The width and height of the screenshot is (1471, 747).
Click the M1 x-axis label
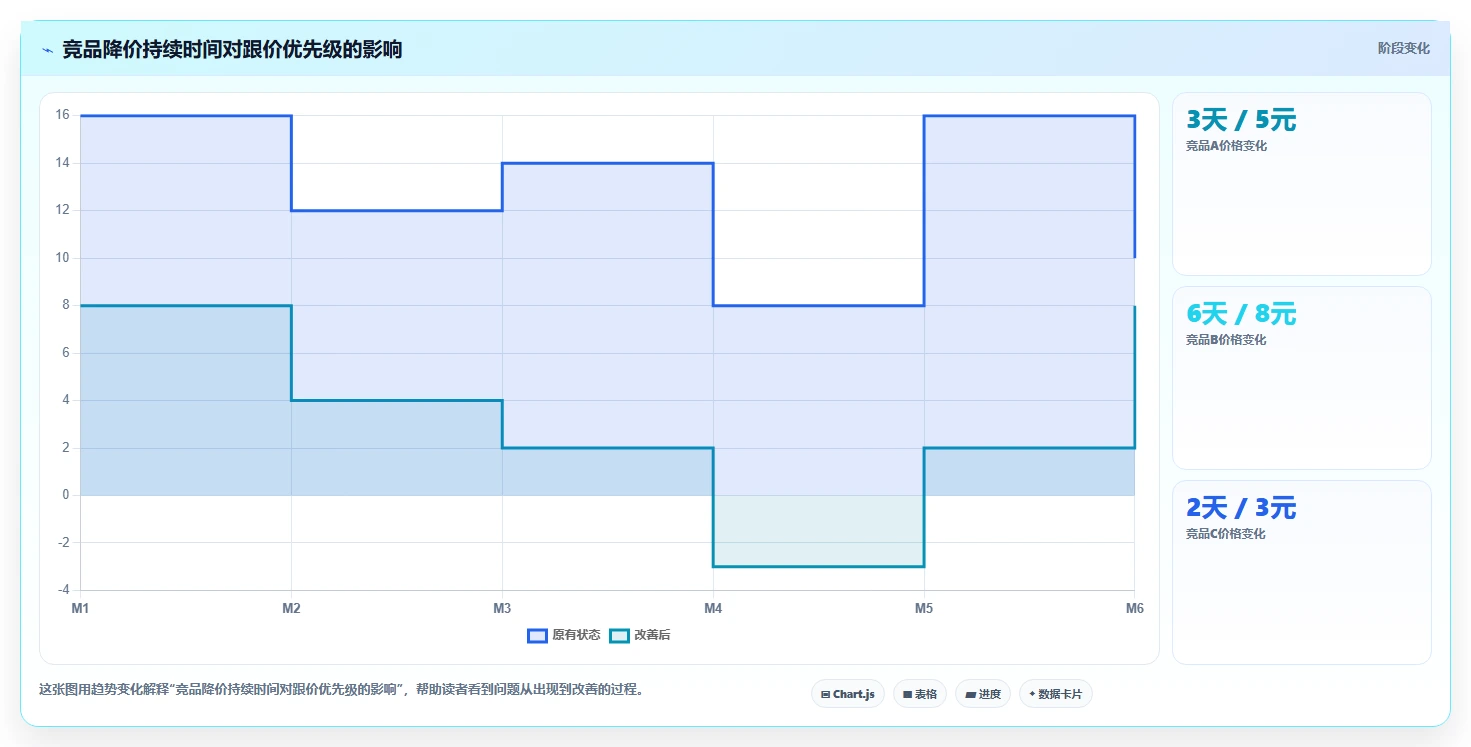coord(80,608)
